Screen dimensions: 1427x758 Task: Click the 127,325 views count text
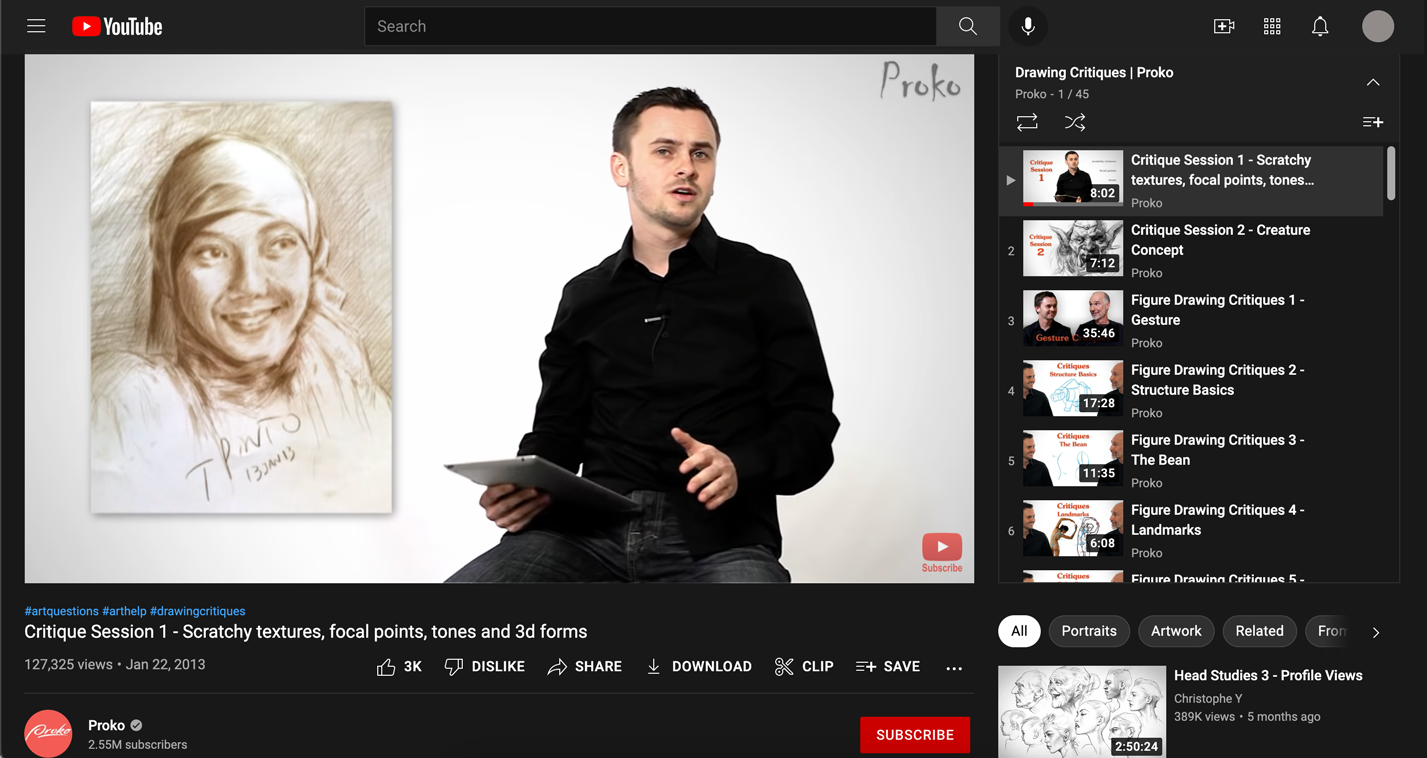tap(68, 664)
